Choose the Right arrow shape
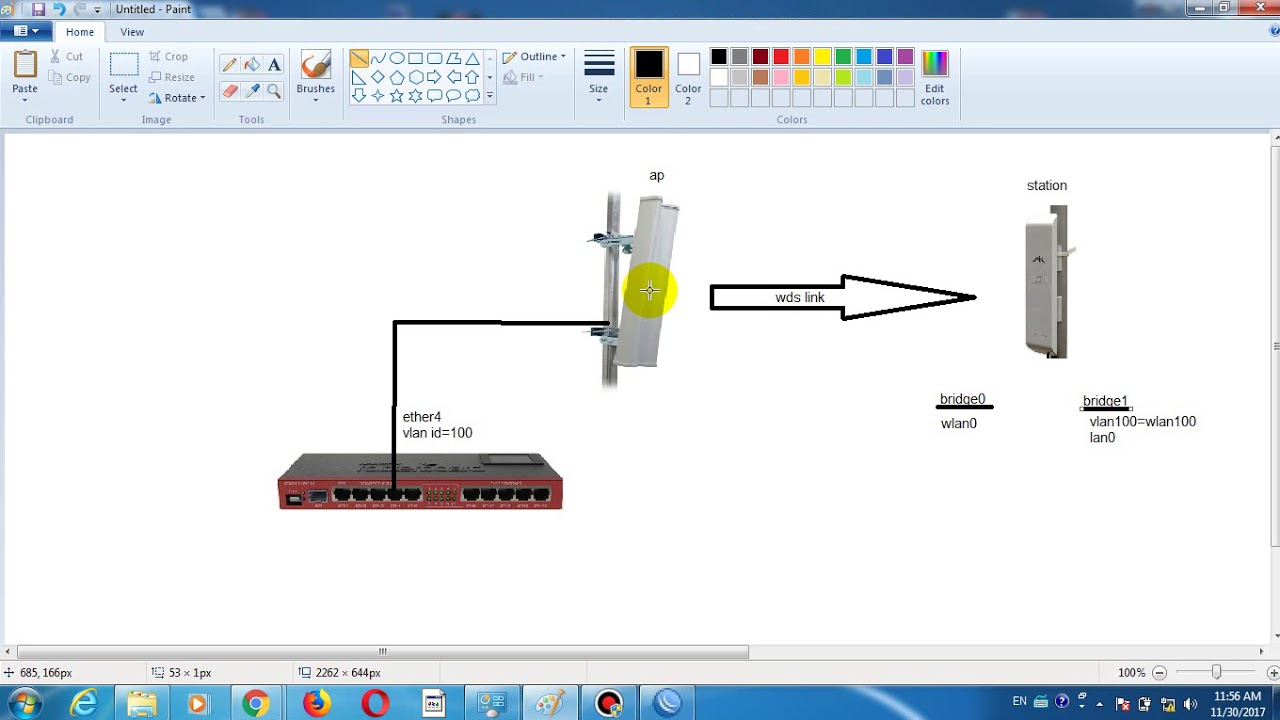 [435, 77]
